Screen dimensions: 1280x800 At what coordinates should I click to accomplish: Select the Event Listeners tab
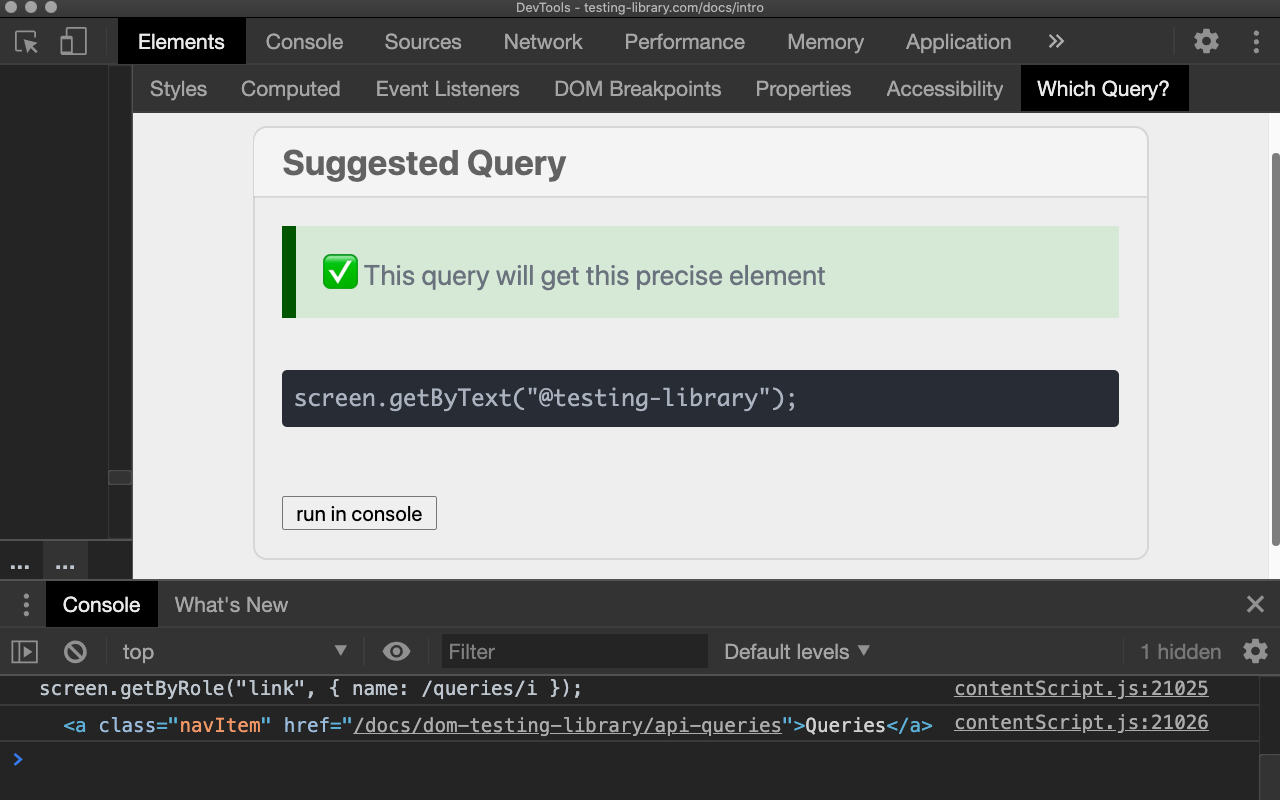(x=447, y=89)
